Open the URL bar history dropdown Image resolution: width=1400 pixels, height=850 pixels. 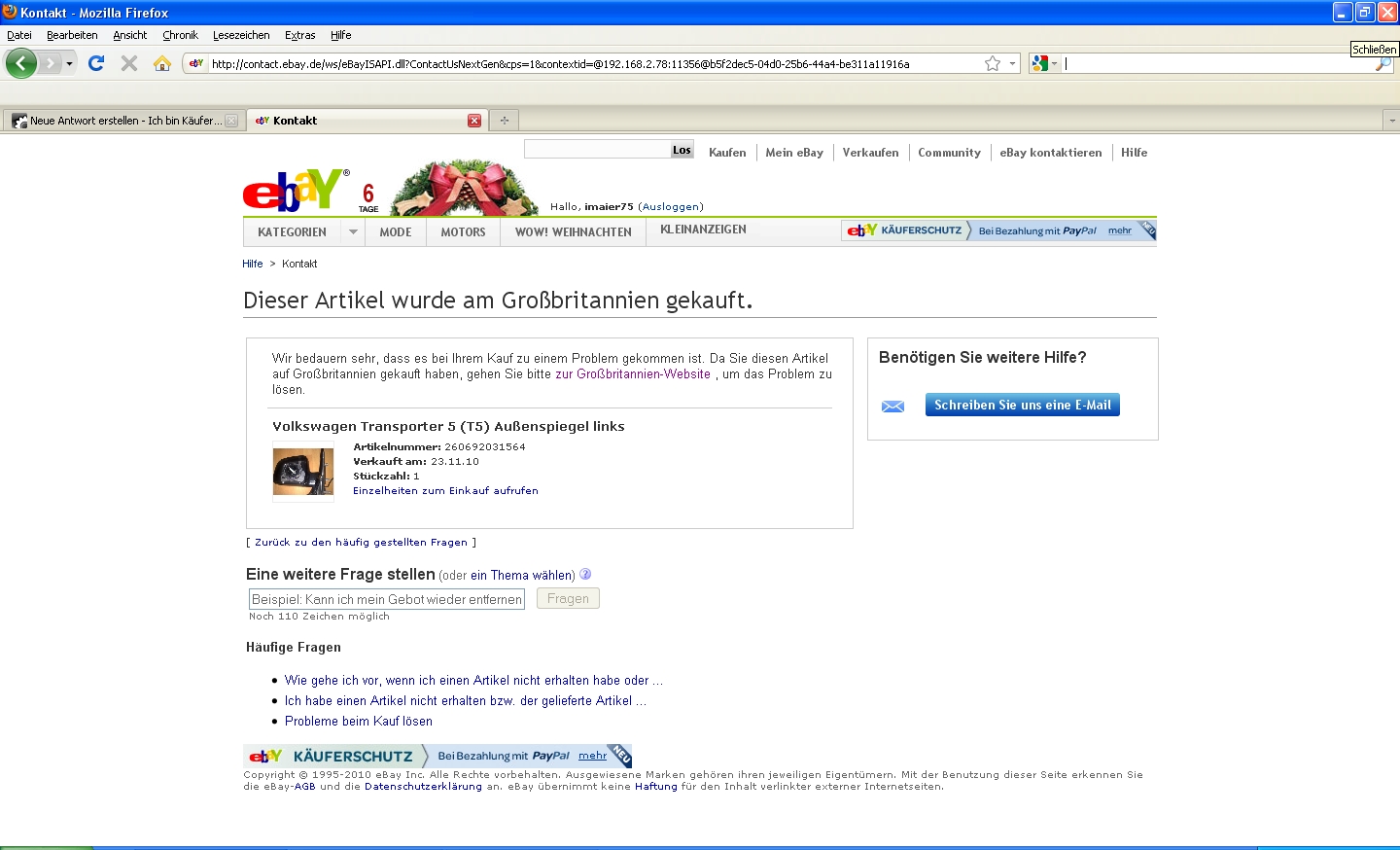coord(1012,63)
